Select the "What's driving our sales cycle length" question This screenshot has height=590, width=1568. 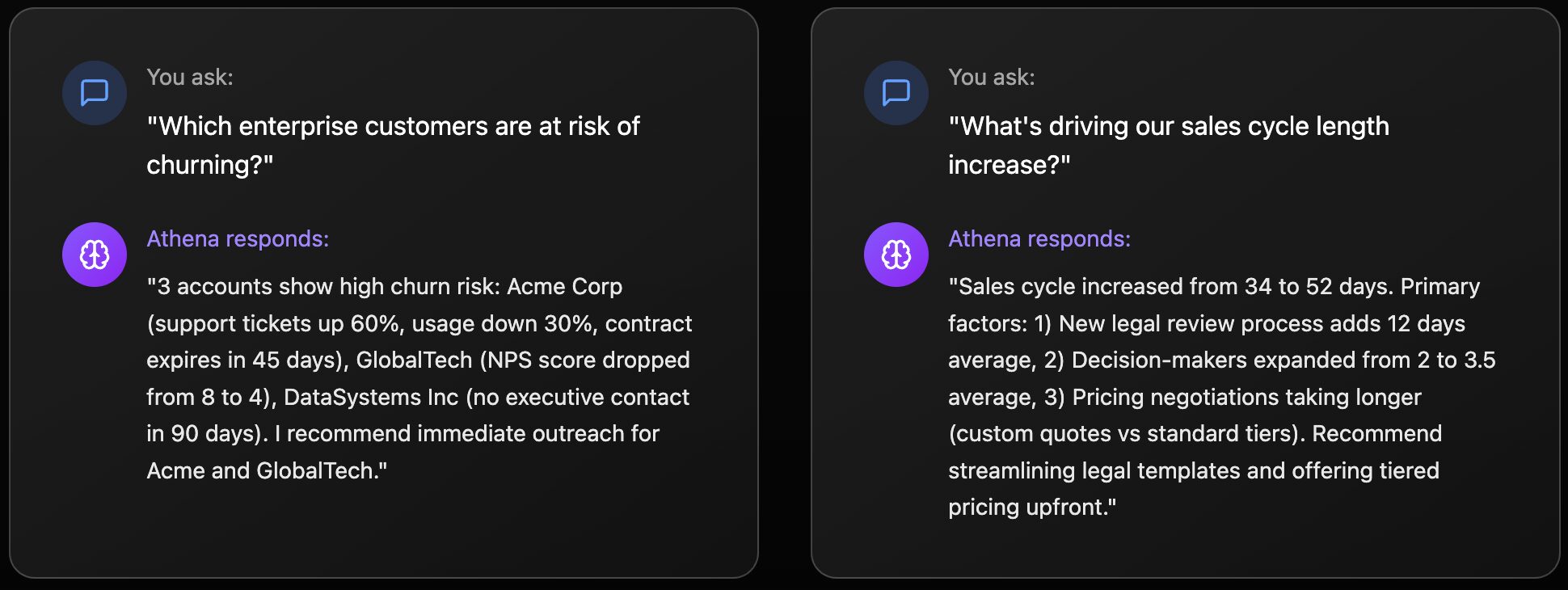1169,127
